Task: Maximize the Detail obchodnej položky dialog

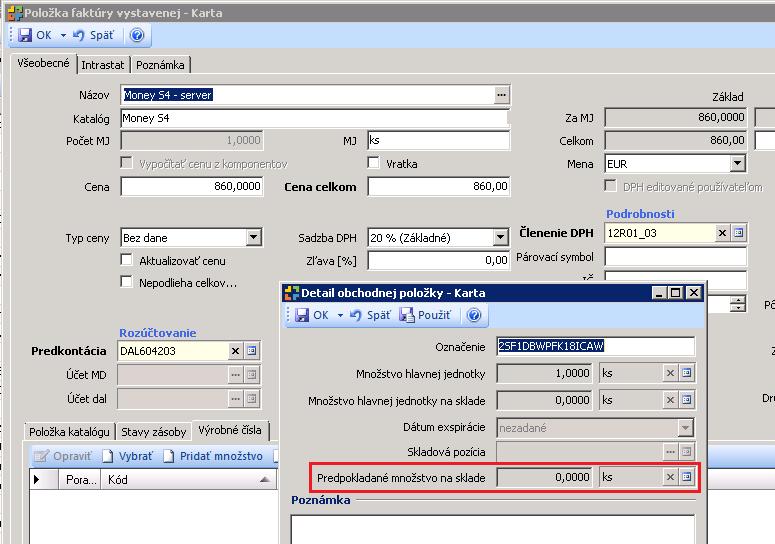Action: [675, 293]
